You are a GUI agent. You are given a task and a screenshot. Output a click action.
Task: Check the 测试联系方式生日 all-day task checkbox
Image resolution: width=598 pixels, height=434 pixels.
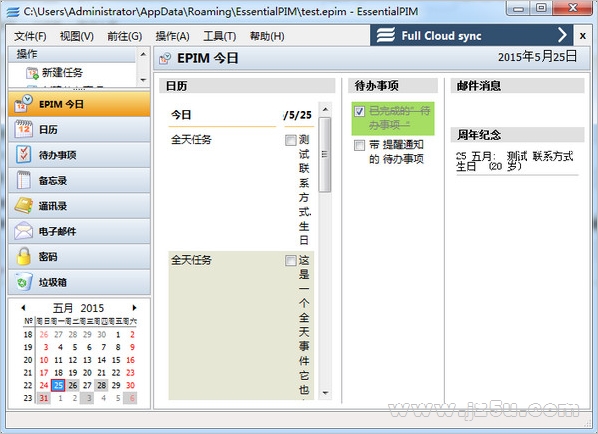[291, 140]
